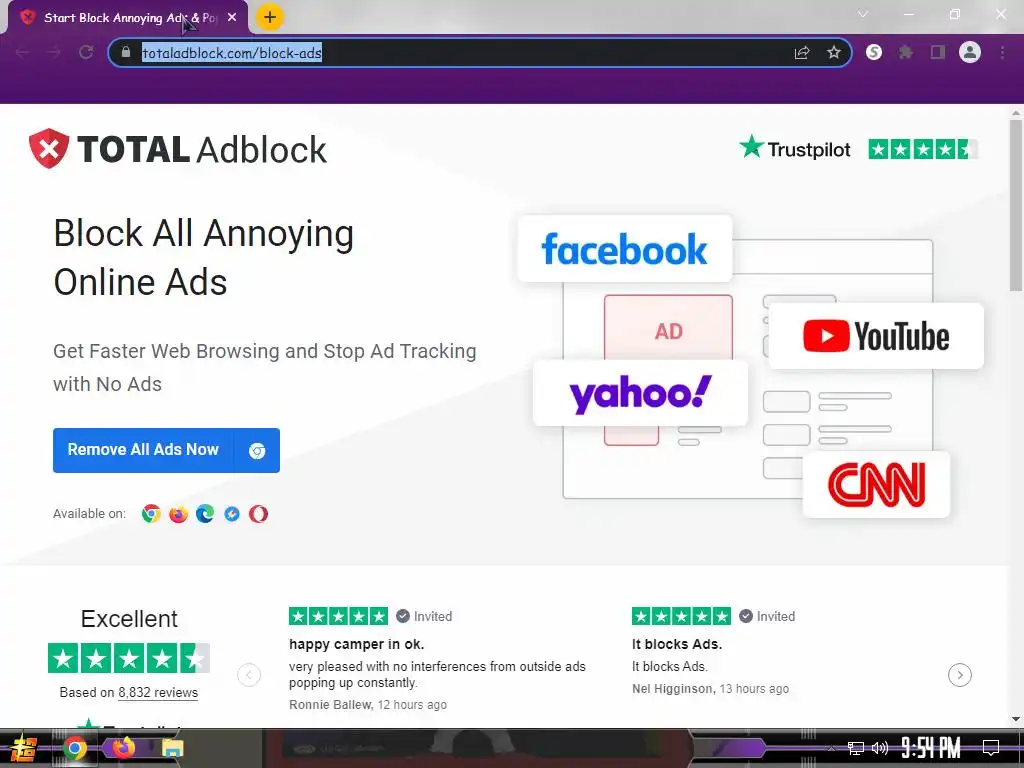Viewport: 1024px width, 768px height.
Task: Open Firefox from the taskbar
Action: coord(123,747)
